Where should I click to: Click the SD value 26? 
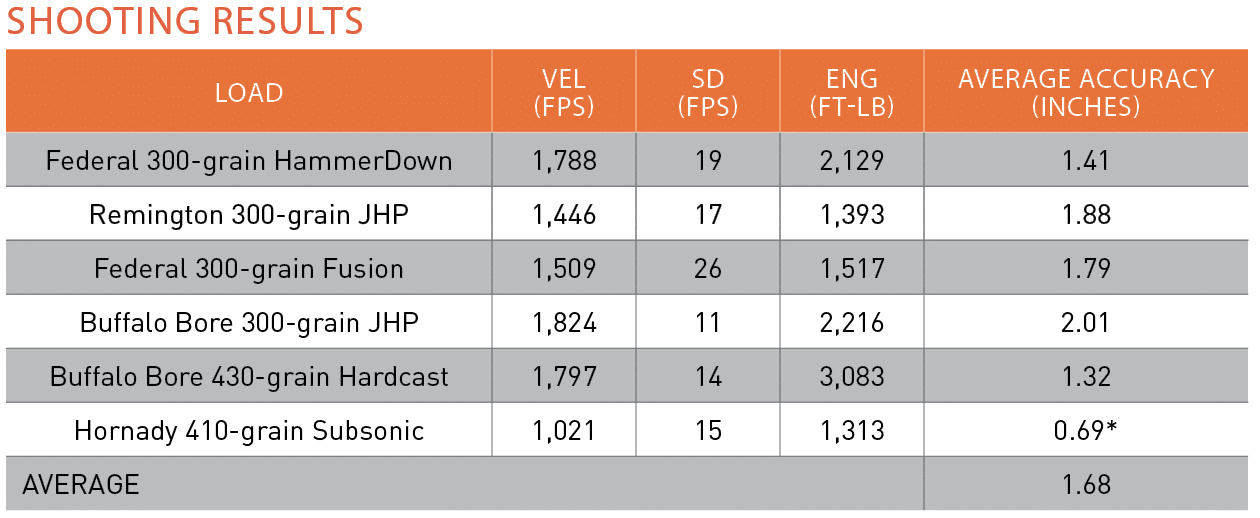707,269
